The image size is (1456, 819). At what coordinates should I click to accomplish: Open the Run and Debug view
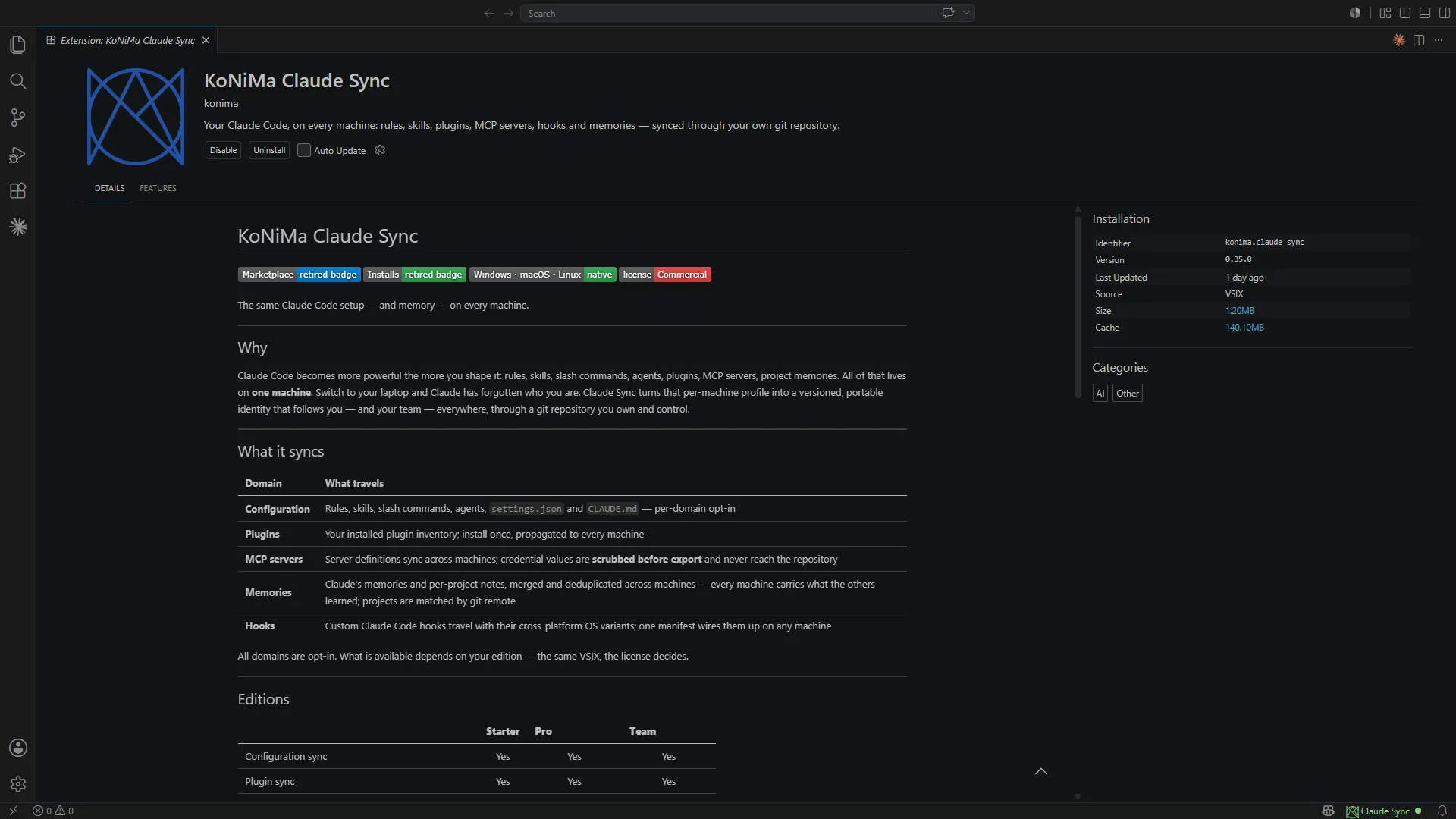pos(18,155)
